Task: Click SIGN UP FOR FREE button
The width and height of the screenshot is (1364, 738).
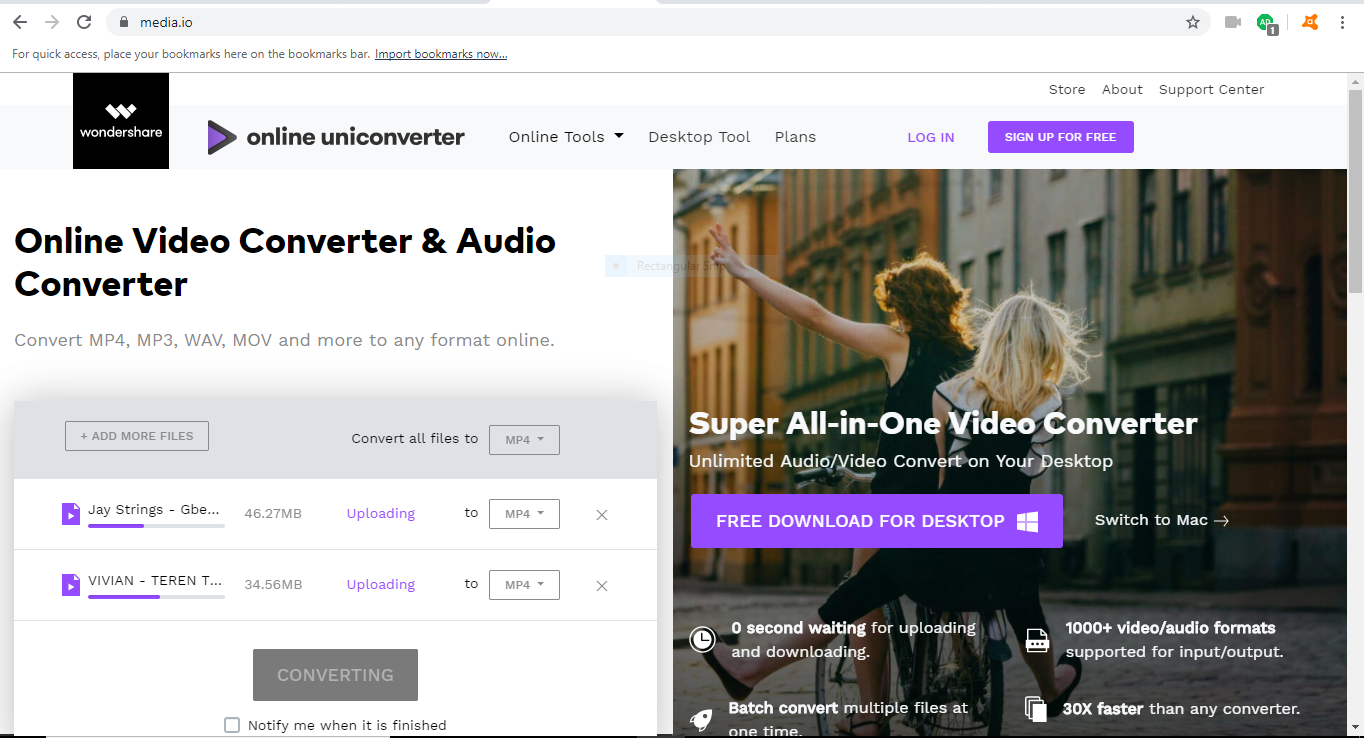Action: coord(1060,137)
